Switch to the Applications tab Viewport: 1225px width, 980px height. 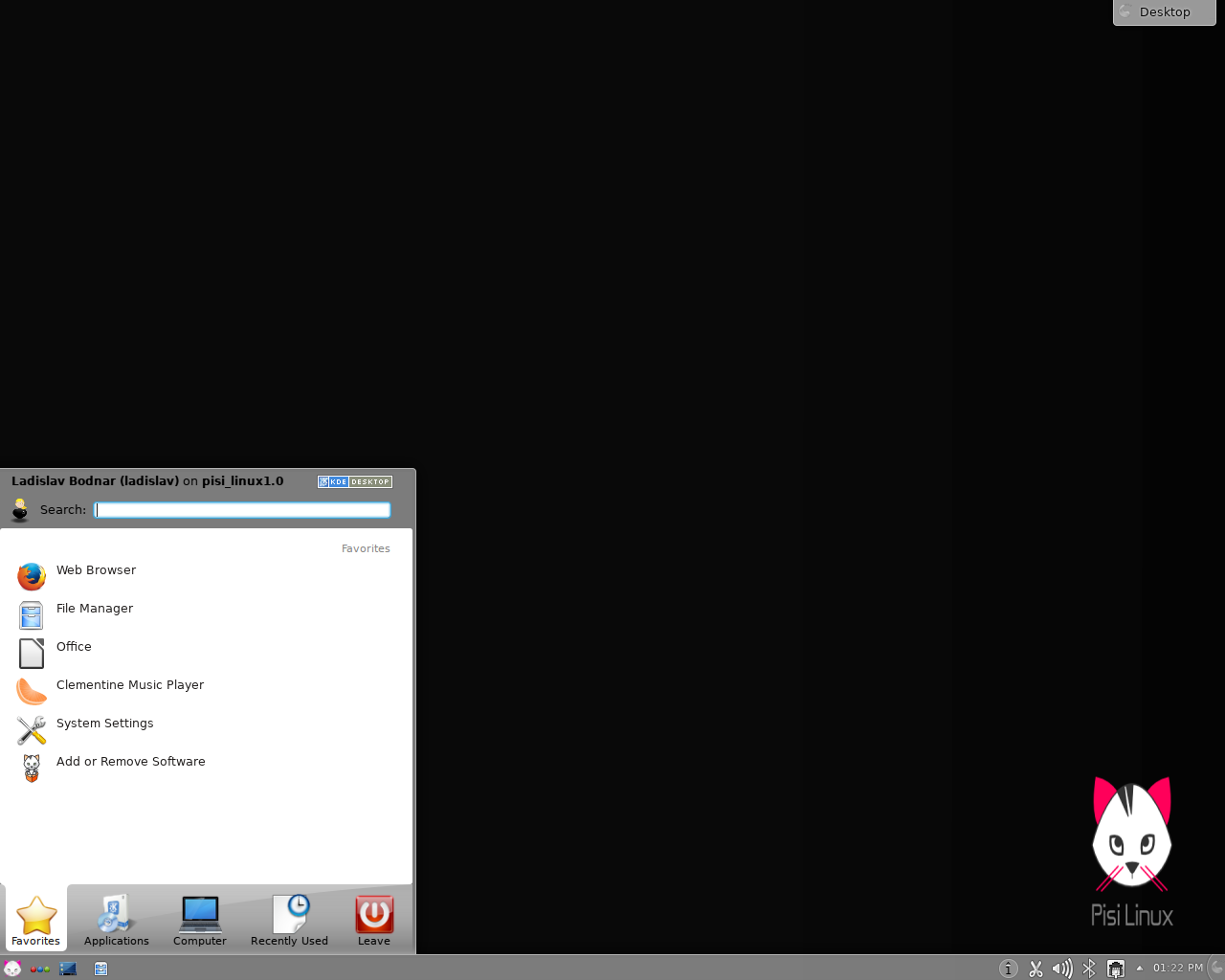[117, 920]
